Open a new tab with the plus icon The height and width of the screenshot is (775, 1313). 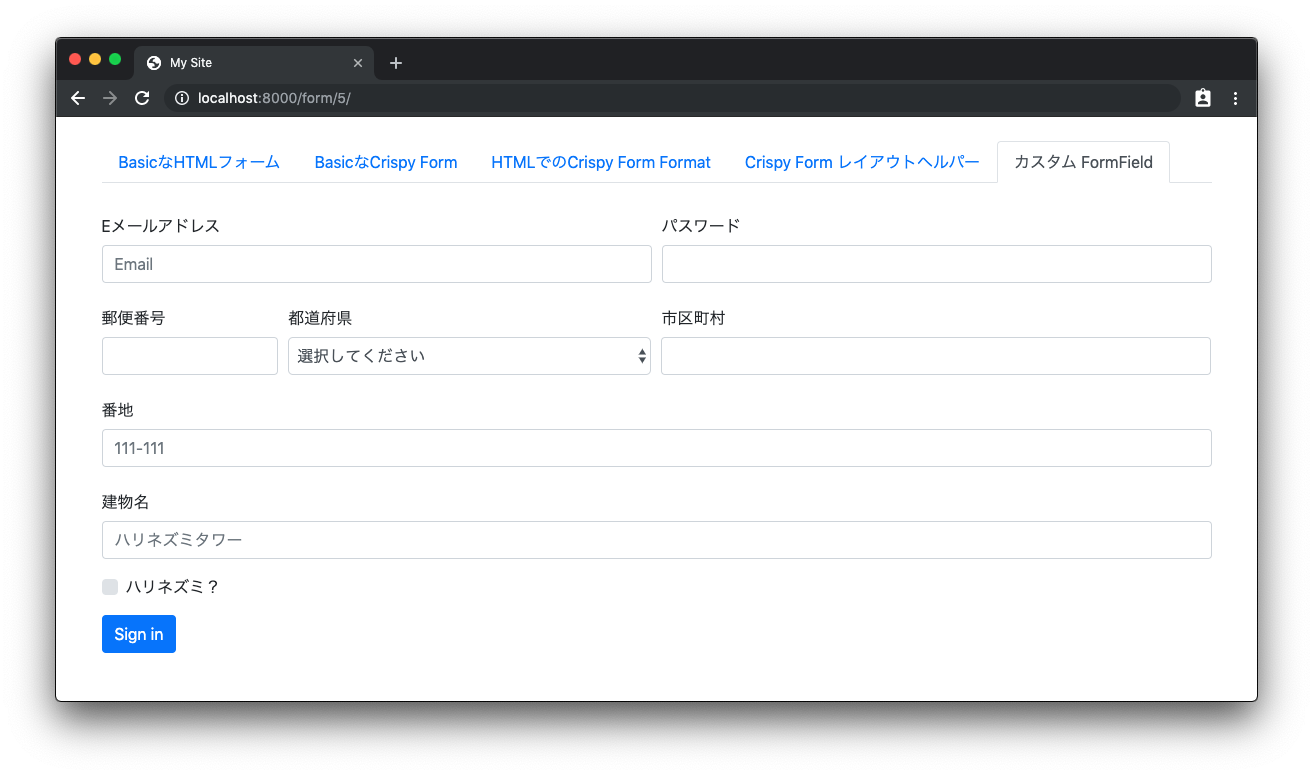pos(395,62)
